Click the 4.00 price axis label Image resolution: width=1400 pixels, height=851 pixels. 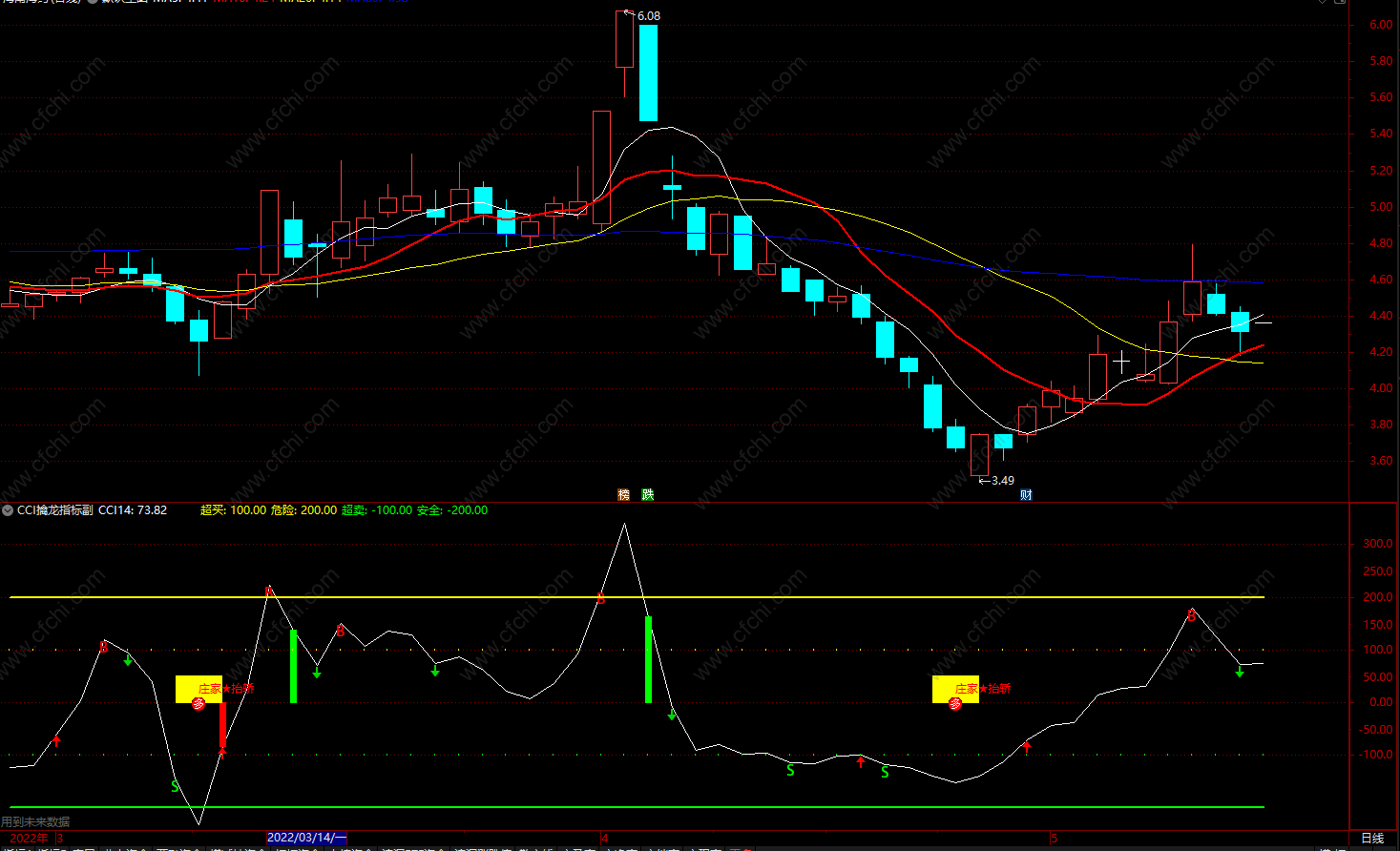[1380, 388]
